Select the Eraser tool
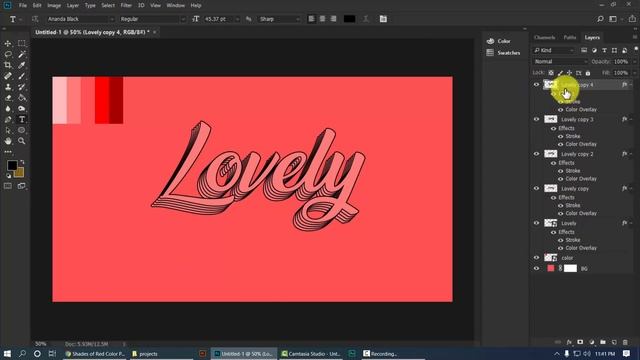This screenshot has height=360, width=640. 8,98
